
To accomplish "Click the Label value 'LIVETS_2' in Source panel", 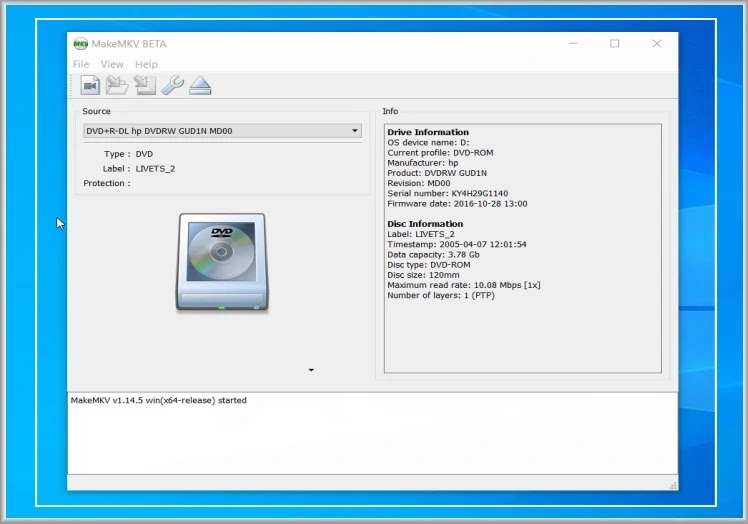I will (156, 168).
